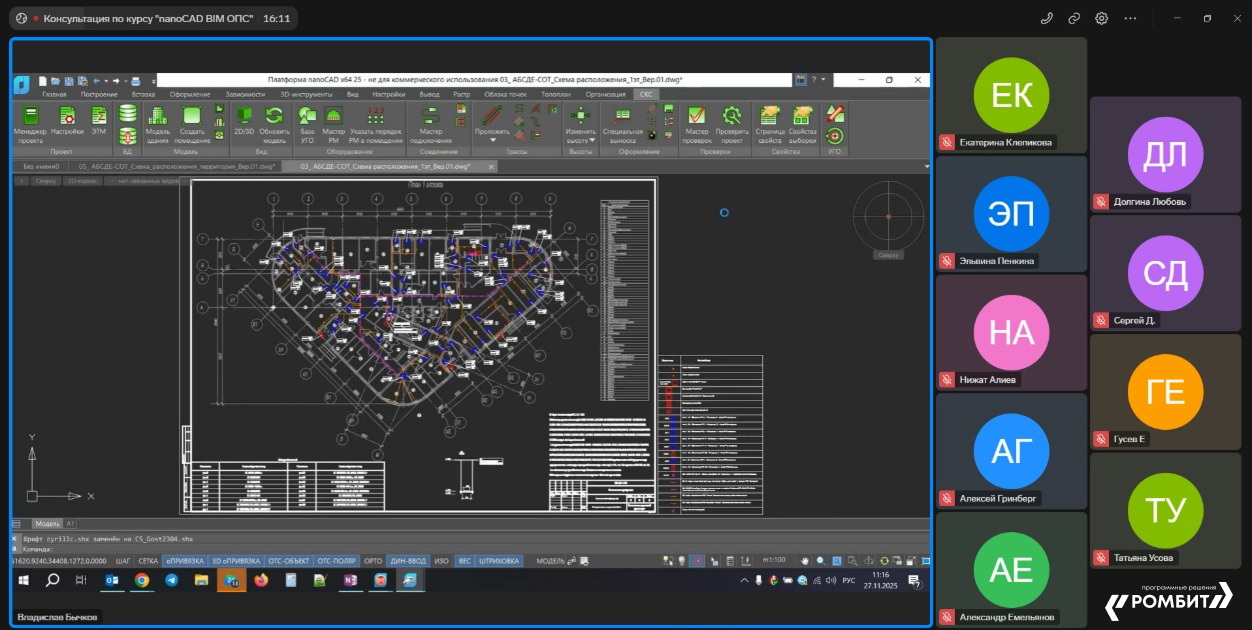The width and height of the screenshot is (1252, 630).
Task: Toggle 3D оПРИВЯЗКА in status bar
Action: click(x=236, y=561)
